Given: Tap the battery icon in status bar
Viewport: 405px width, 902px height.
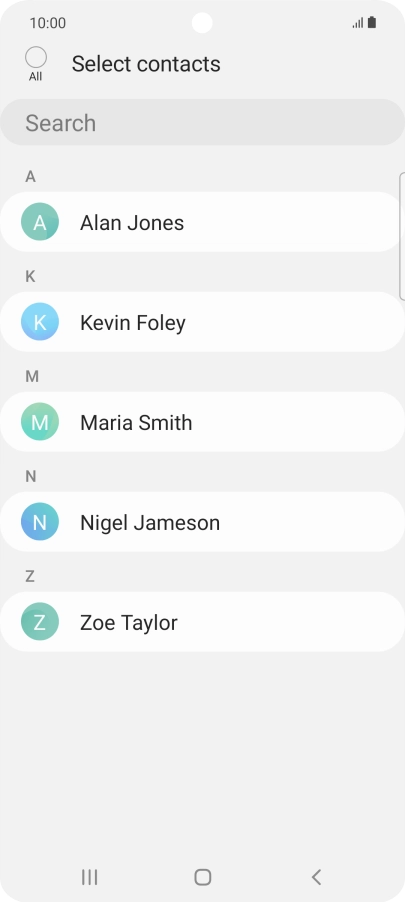Looking at the screenshot, I should (x=372, y=22).
